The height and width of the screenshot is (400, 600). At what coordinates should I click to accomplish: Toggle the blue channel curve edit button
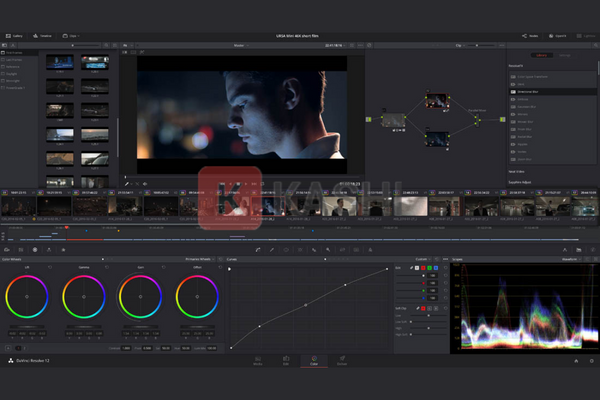pos(435,268)
